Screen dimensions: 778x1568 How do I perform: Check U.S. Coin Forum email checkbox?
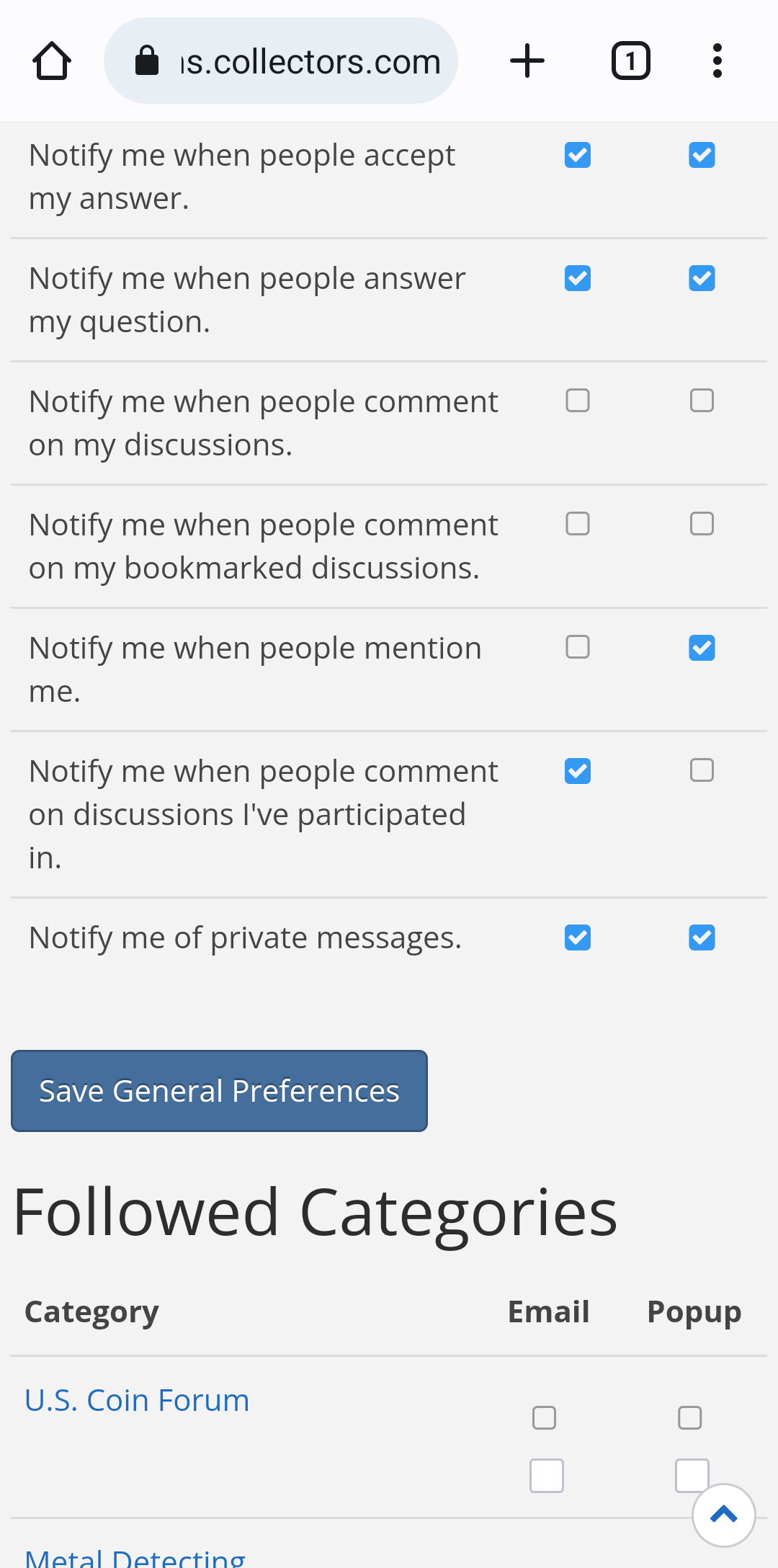[x=544, y=1418]
